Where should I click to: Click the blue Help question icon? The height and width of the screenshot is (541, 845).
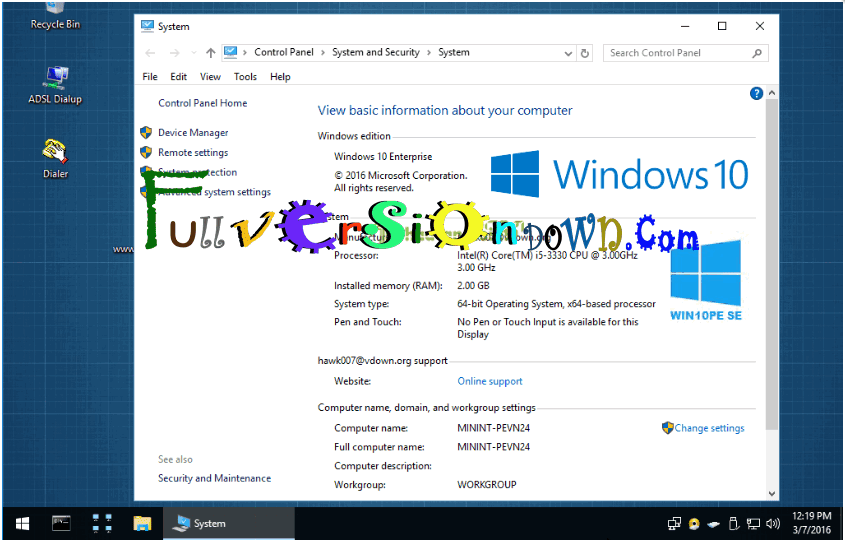[756, 93]
